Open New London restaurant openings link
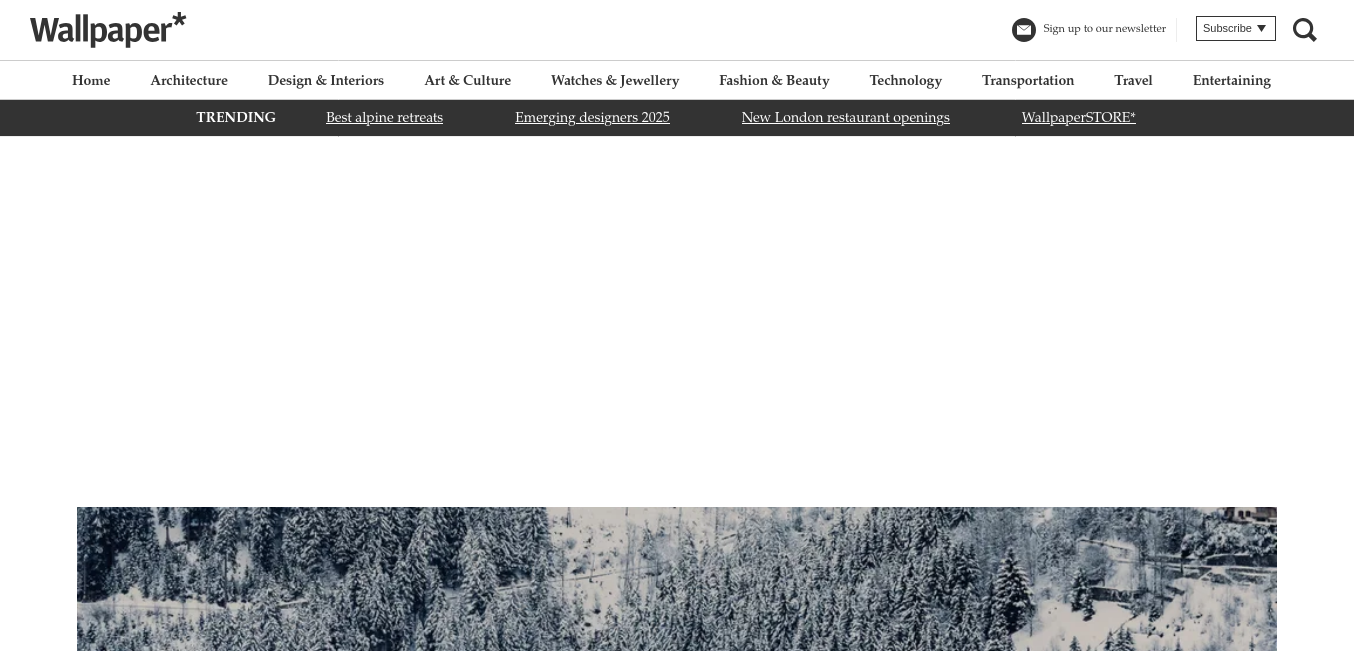This screenshot has height=651, width=1366. tap(845, 117)
